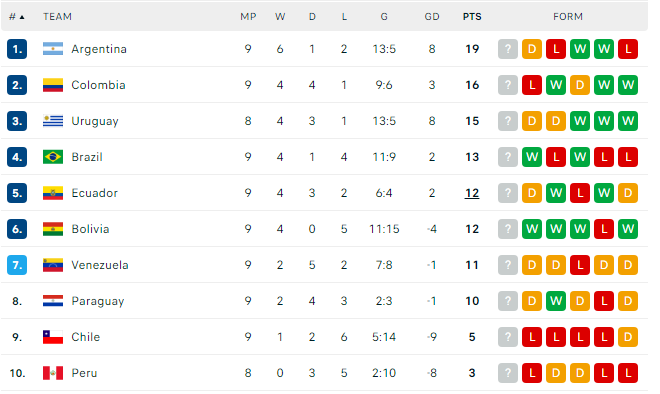The height and width of the screenshot is (394, 660).
Task: Click Chile's orange D form badge
Action: tap(628, 337)
